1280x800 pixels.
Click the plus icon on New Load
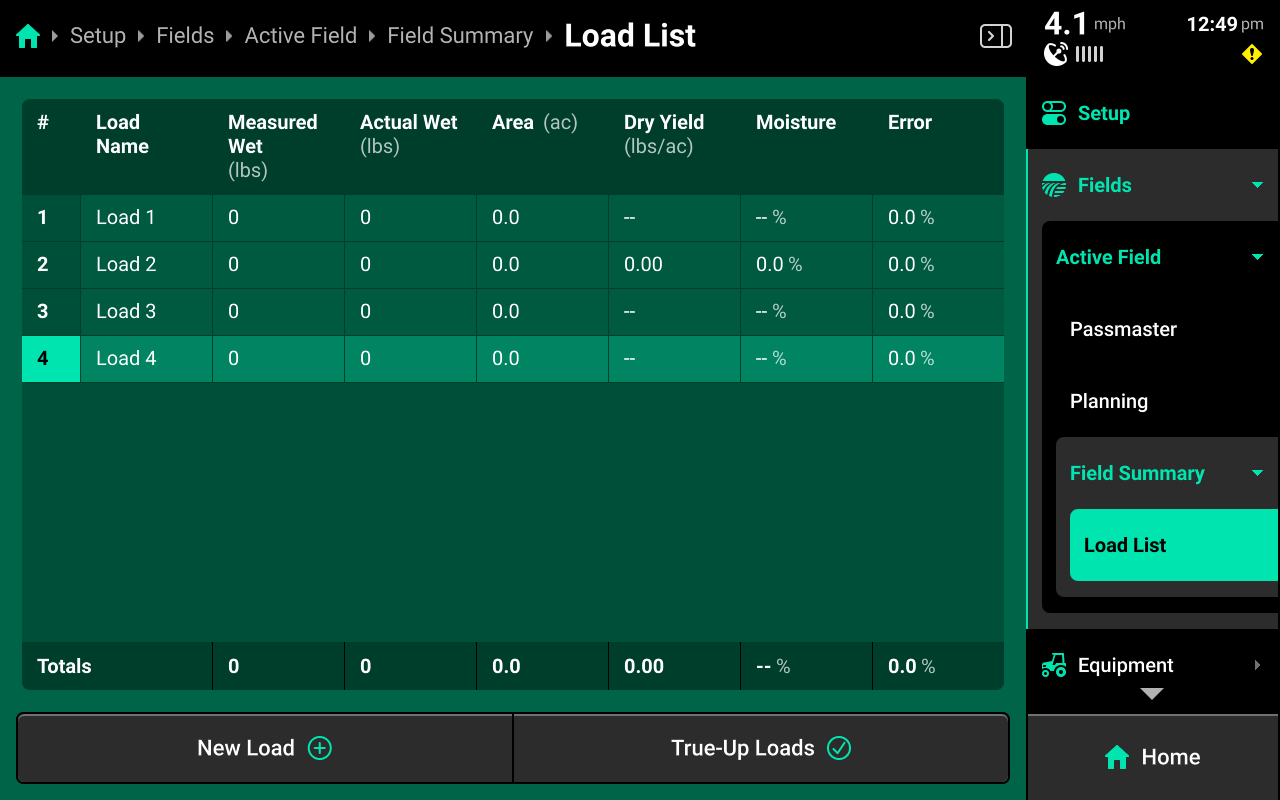319,748
